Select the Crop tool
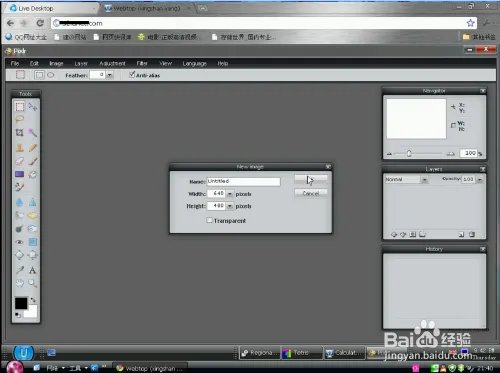Screen dimensions: 500x373 [x=20, y=133]
